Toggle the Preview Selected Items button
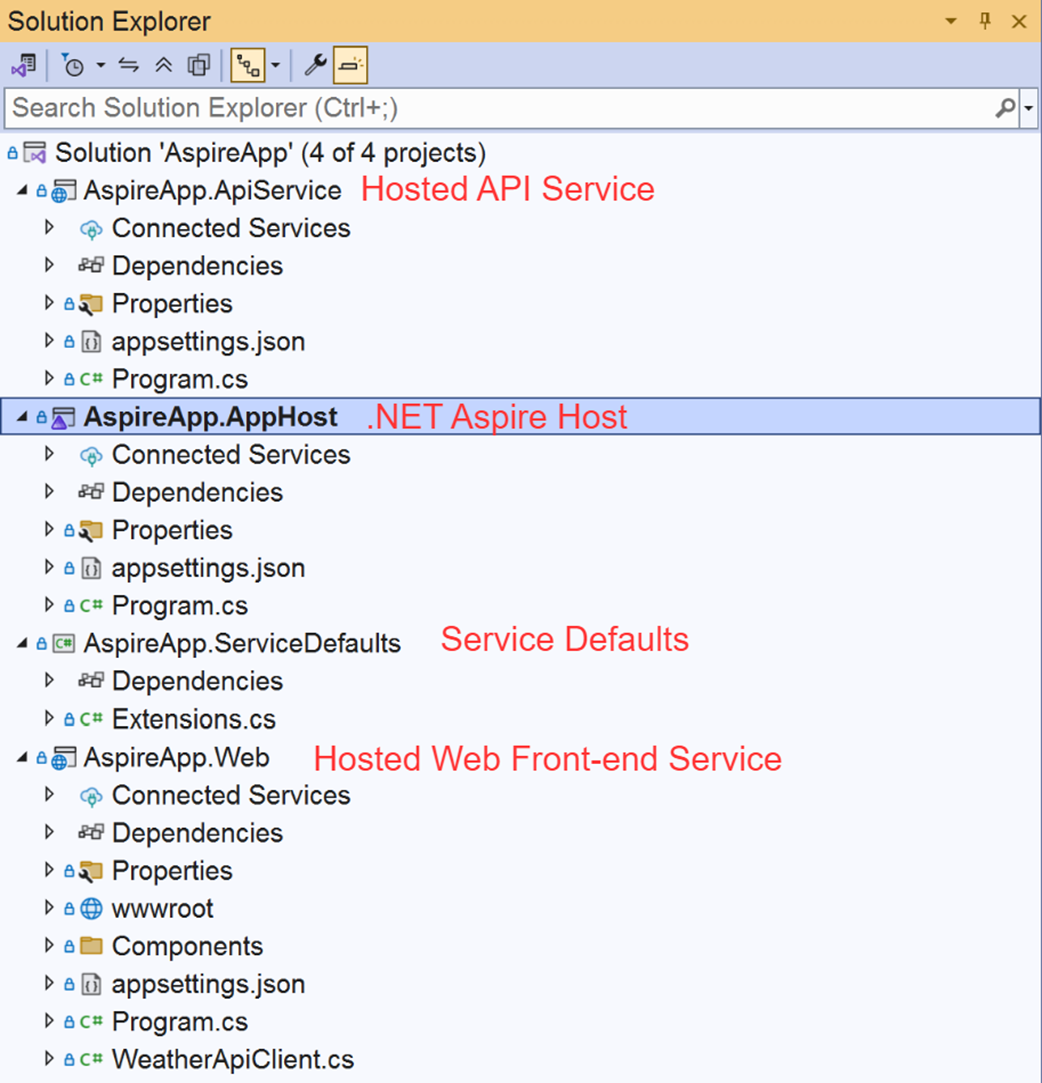1042x1083 pixels. (350, 66)
